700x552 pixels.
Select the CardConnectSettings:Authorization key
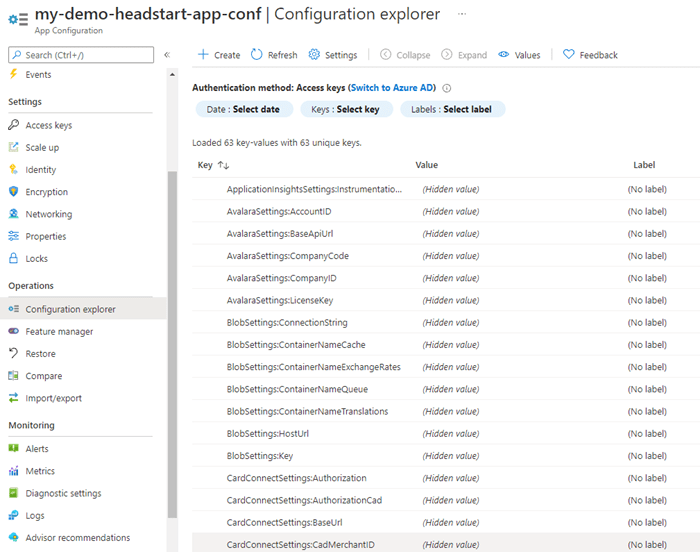296,478
